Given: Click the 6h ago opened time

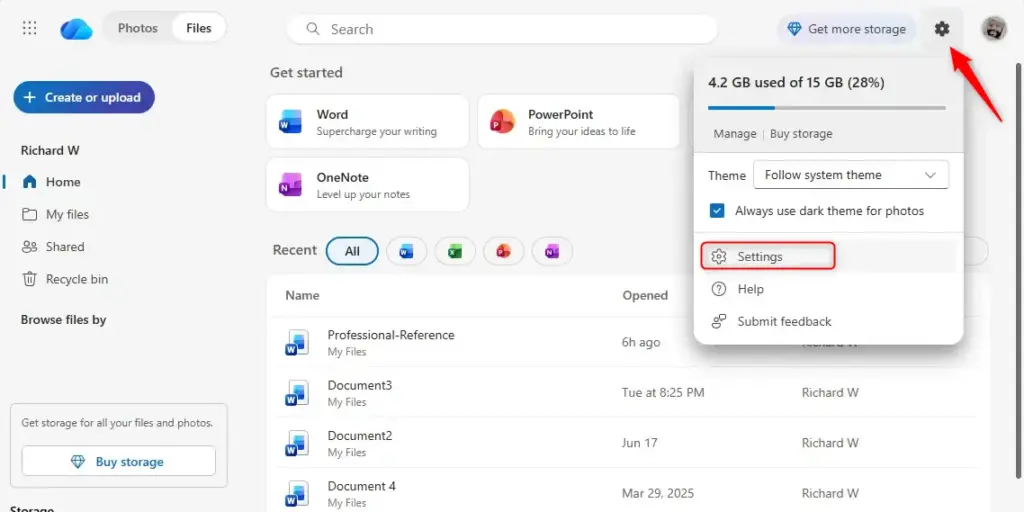Looking at the screenshot, I should click(641, 342).
